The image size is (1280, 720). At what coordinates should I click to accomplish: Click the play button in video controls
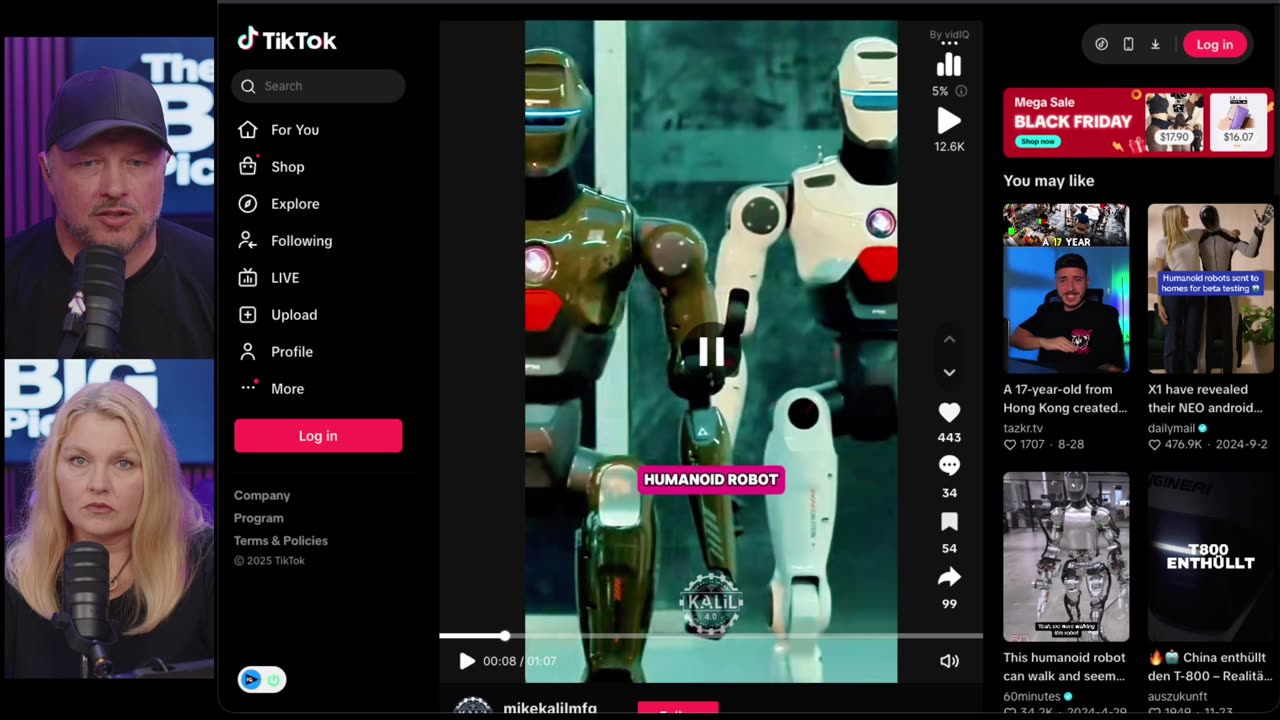coord(466,661)
